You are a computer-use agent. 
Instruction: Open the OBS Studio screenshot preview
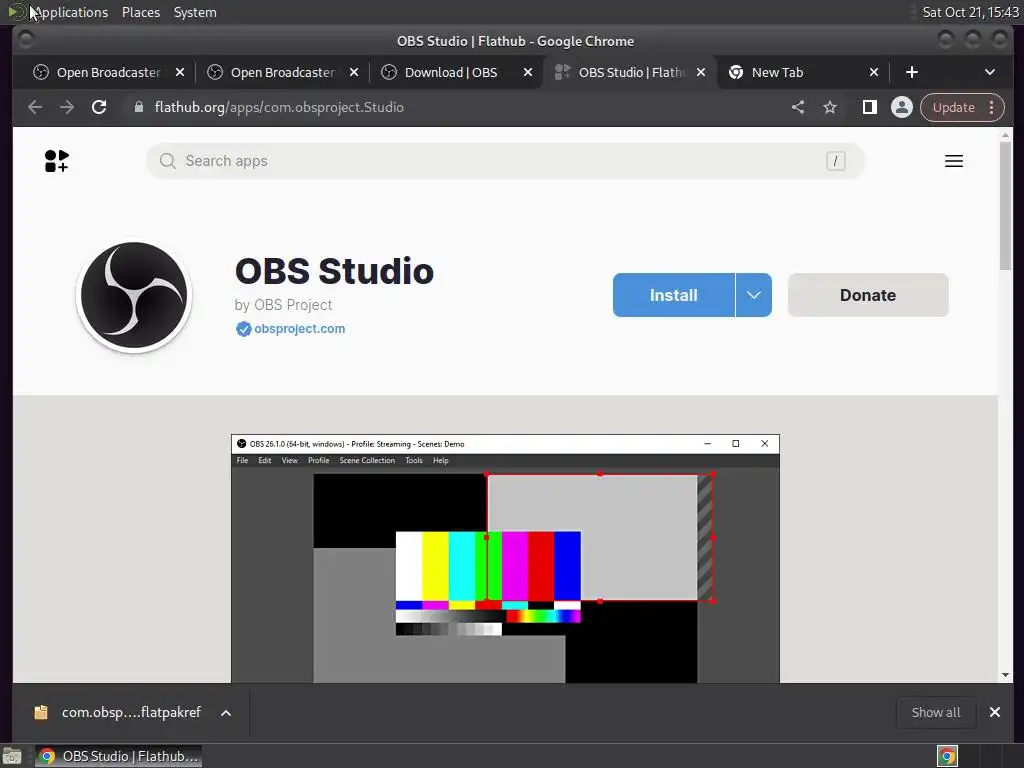click(x=505, y=558)
